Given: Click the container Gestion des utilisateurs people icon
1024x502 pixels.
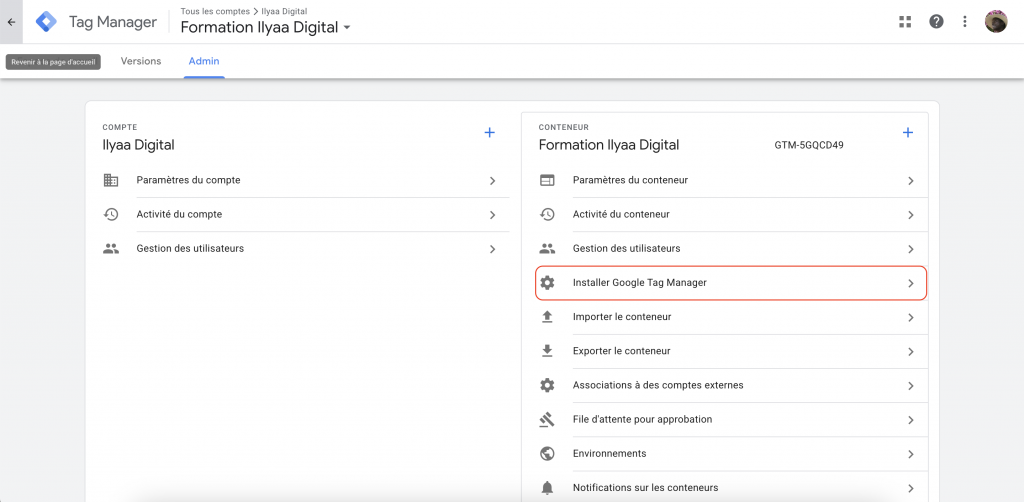Looking at the screenshot, I should [547, 249].
